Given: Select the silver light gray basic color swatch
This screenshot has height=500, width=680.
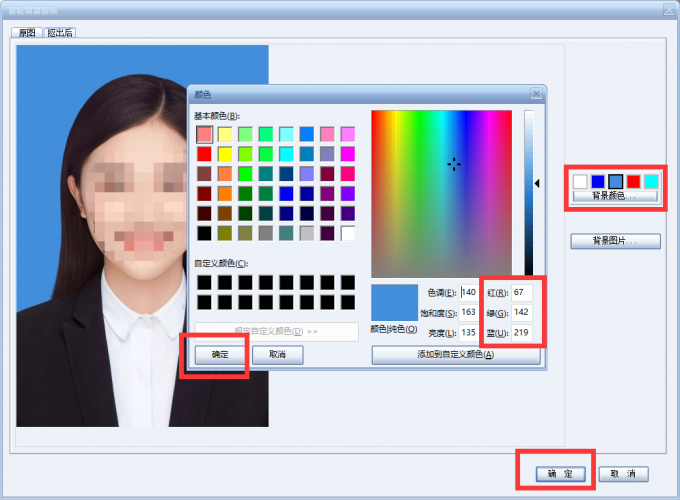Looking at the screenshot, I should 307,233.
